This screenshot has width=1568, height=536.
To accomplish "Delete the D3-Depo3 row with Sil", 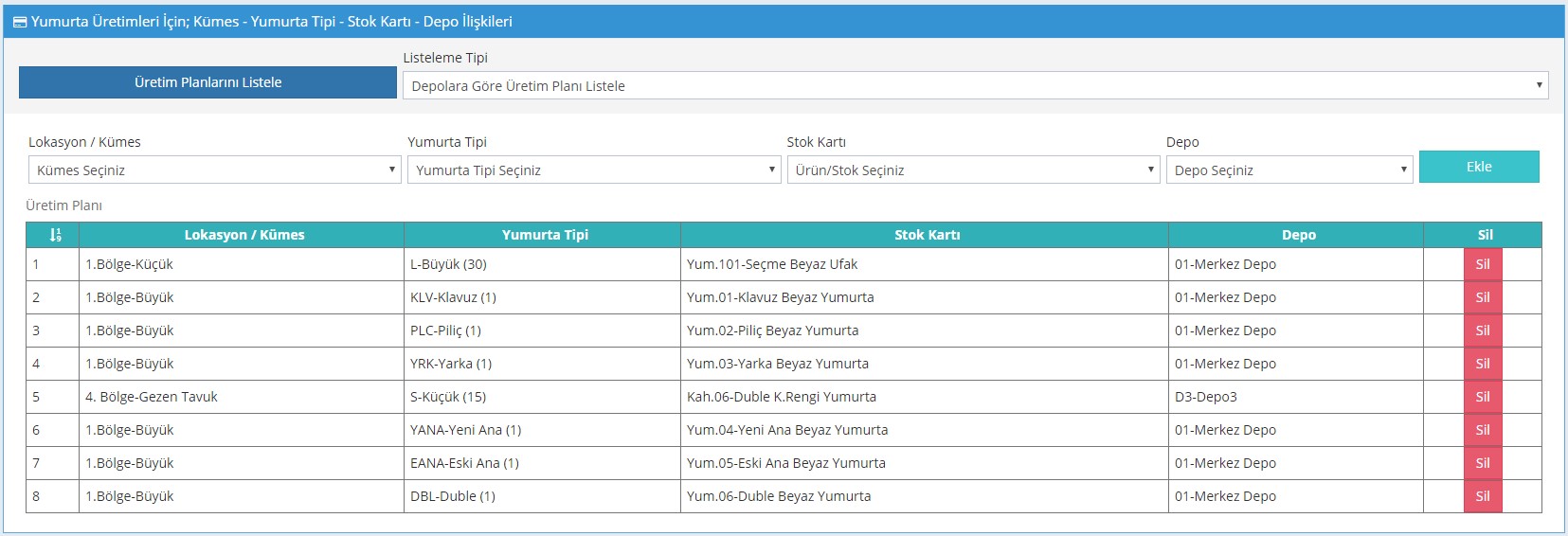I will [1483, 397].
